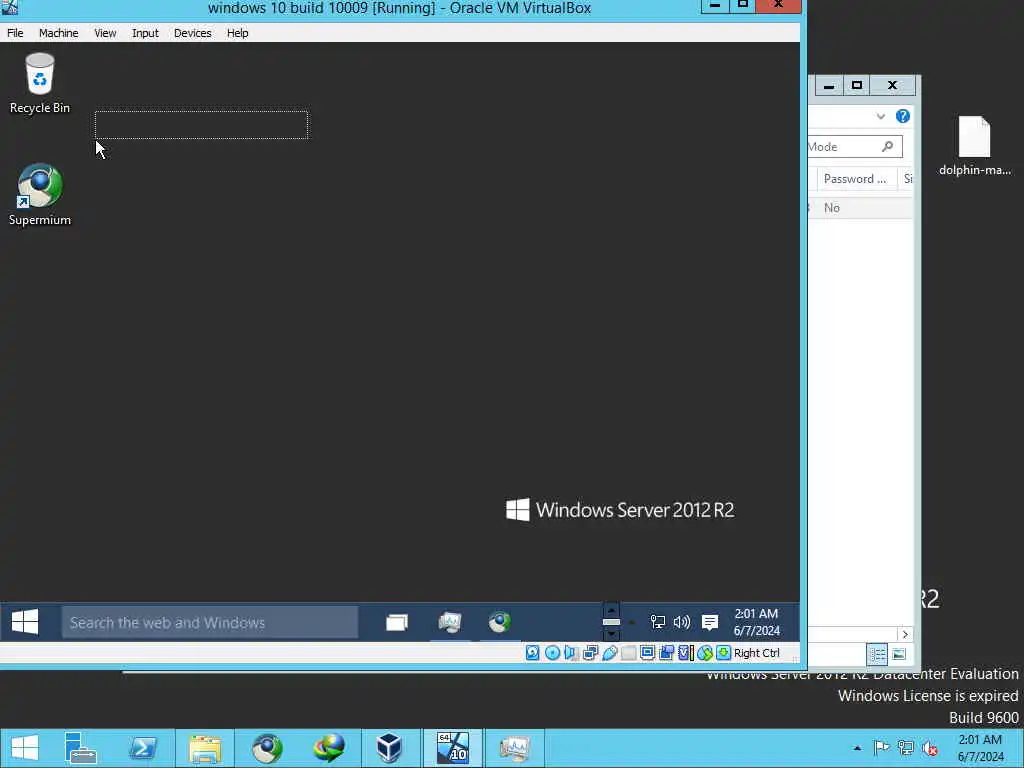
Task: Open the Input menu
Action: pos(145,33)
